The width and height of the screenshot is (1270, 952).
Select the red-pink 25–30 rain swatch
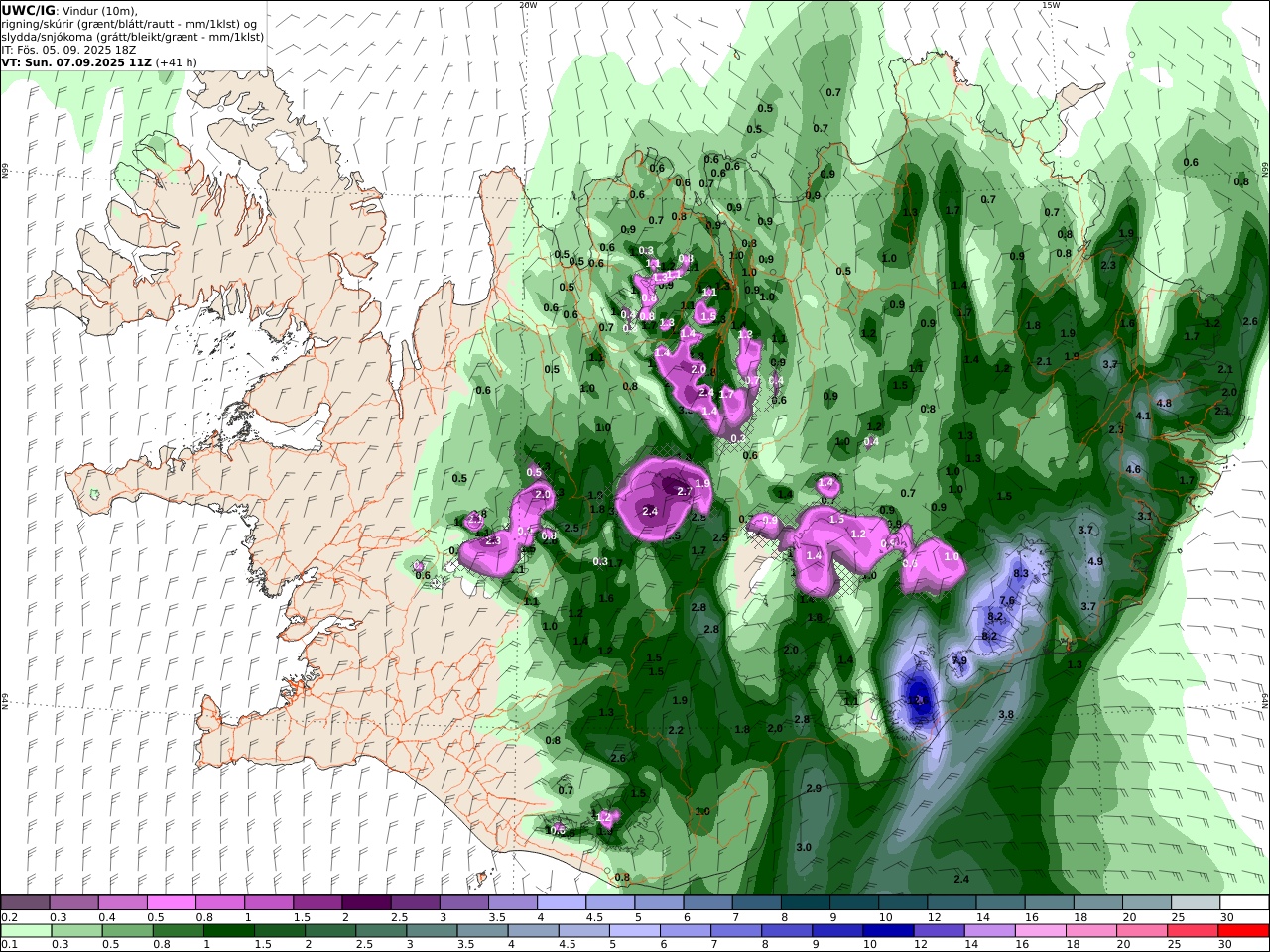coord(1193,931)
